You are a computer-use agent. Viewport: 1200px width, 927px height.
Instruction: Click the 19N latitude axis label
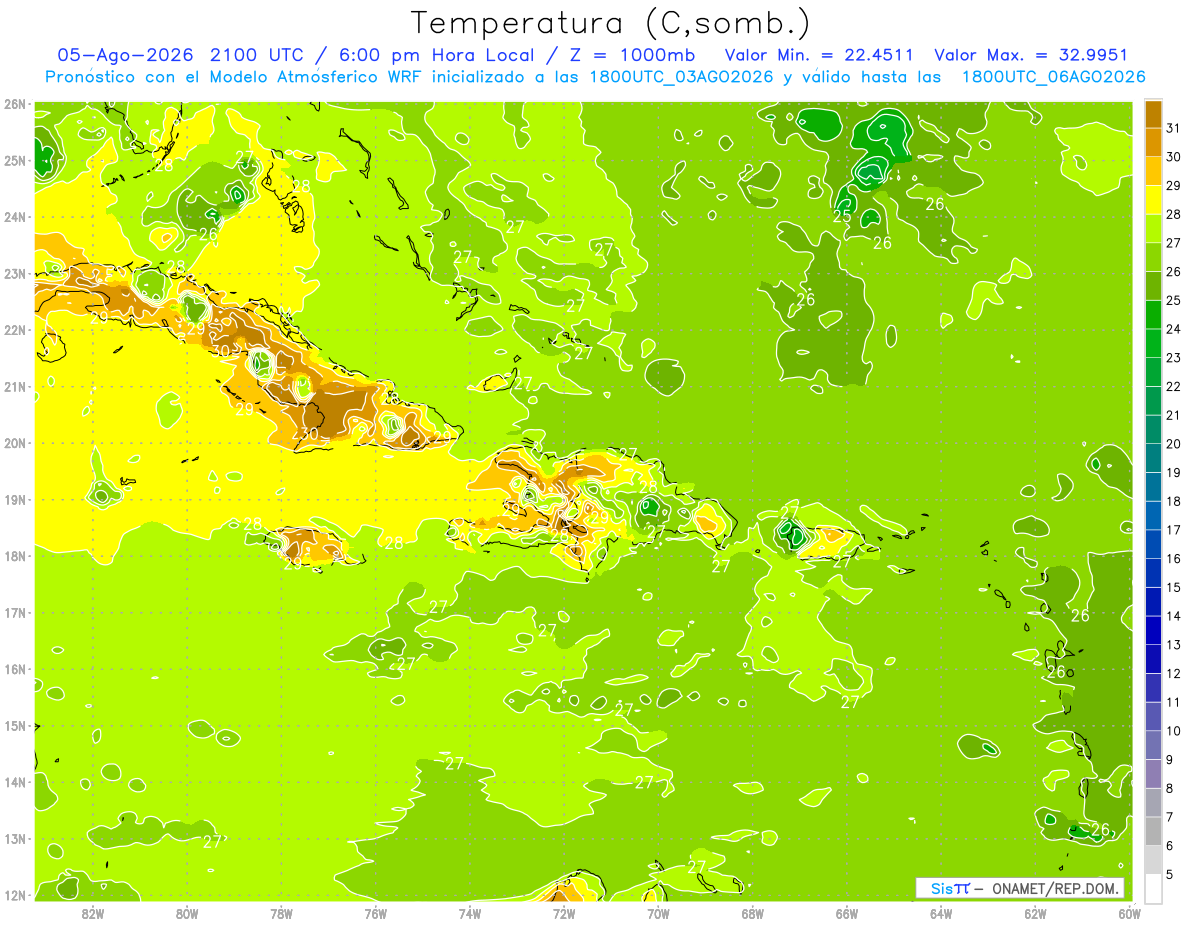[16, 499]
